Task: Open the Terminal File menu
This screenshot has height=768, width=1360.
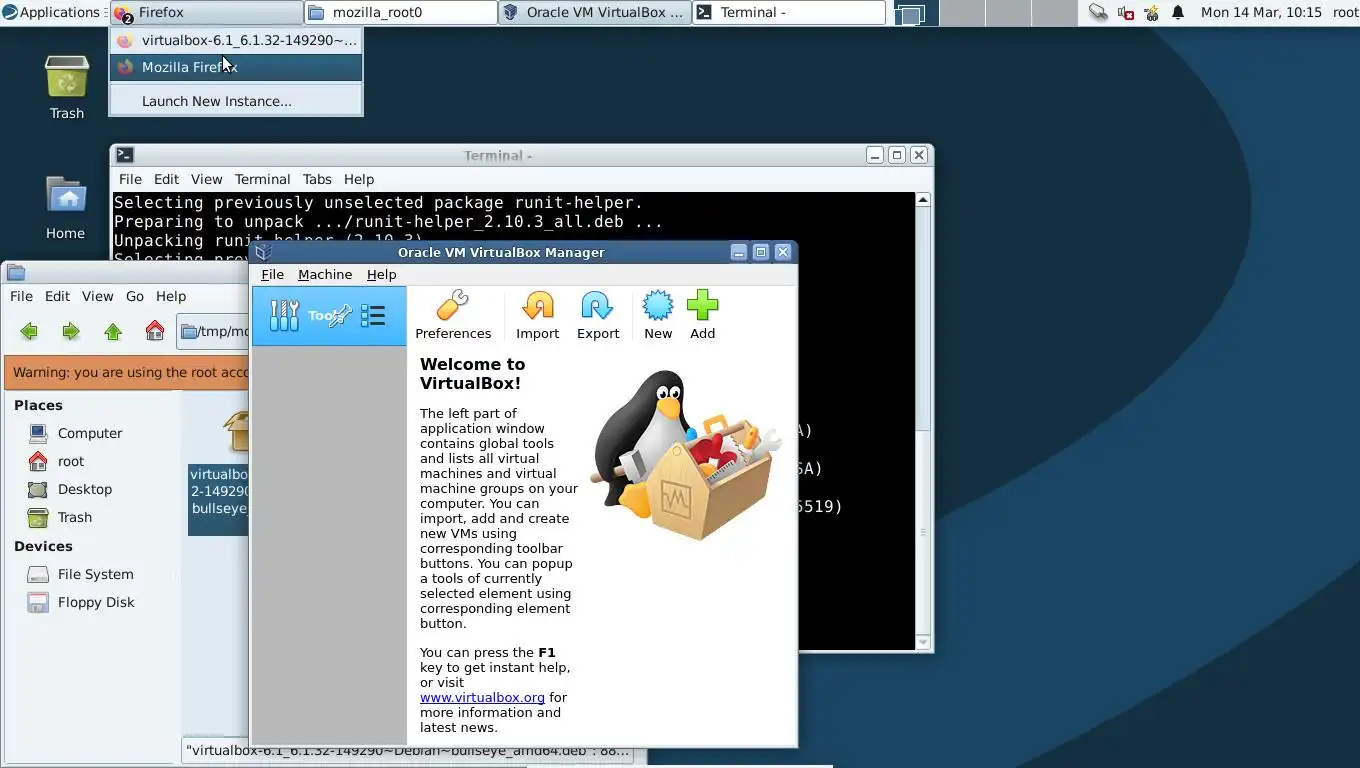Action: click(130, 179)
